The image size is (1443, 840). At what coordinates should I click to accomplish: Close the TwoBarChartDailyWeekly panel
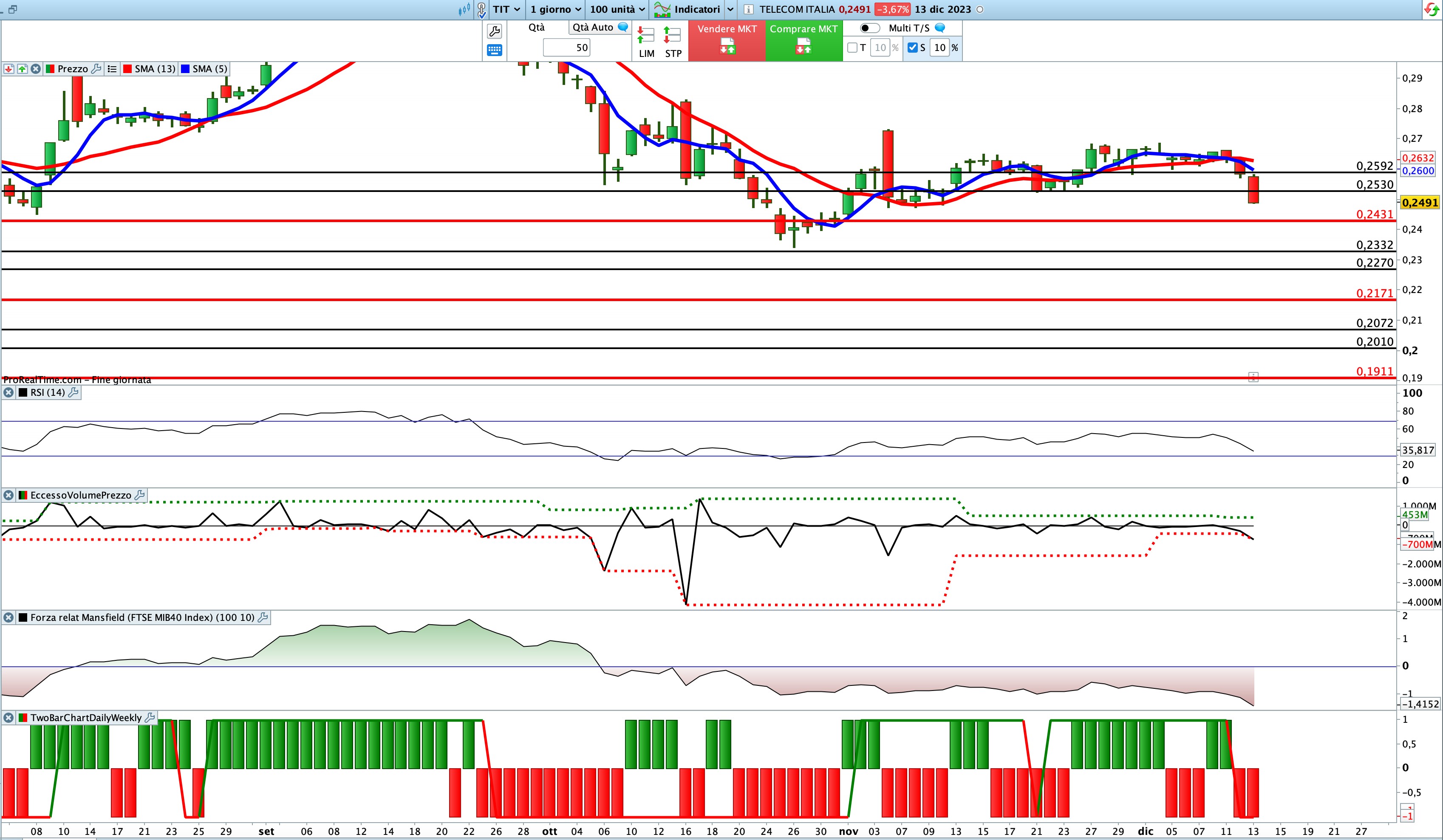8,718
